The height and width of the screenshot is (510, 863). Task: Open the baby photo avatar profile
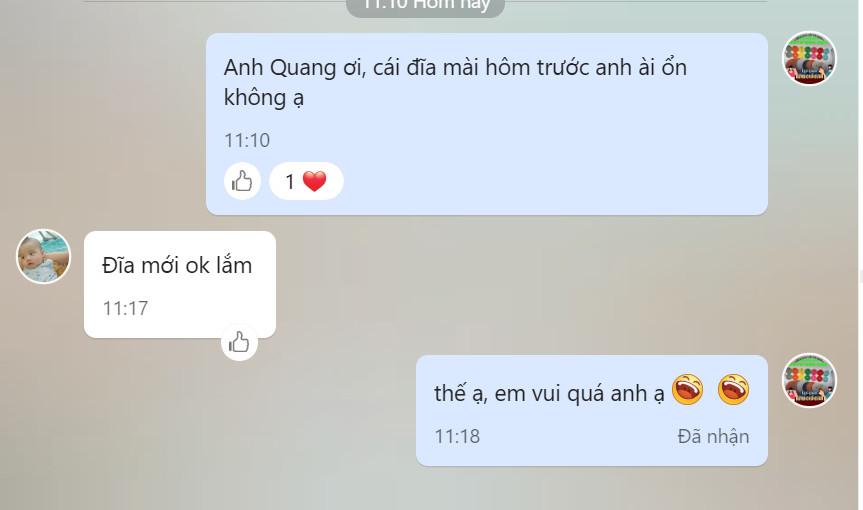(43, 256)
